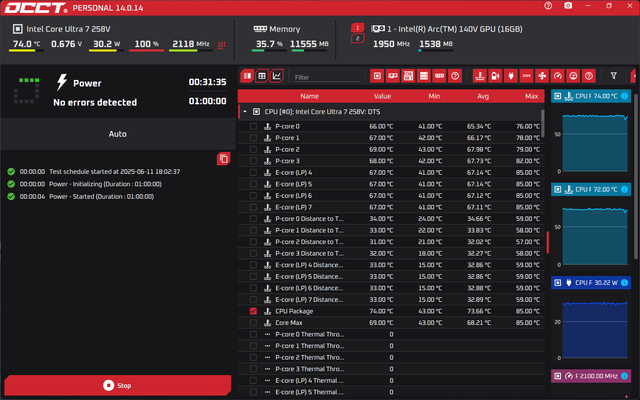Open the Filter text field
This screenshot has height=400, width=640.
tap(327, 77)
